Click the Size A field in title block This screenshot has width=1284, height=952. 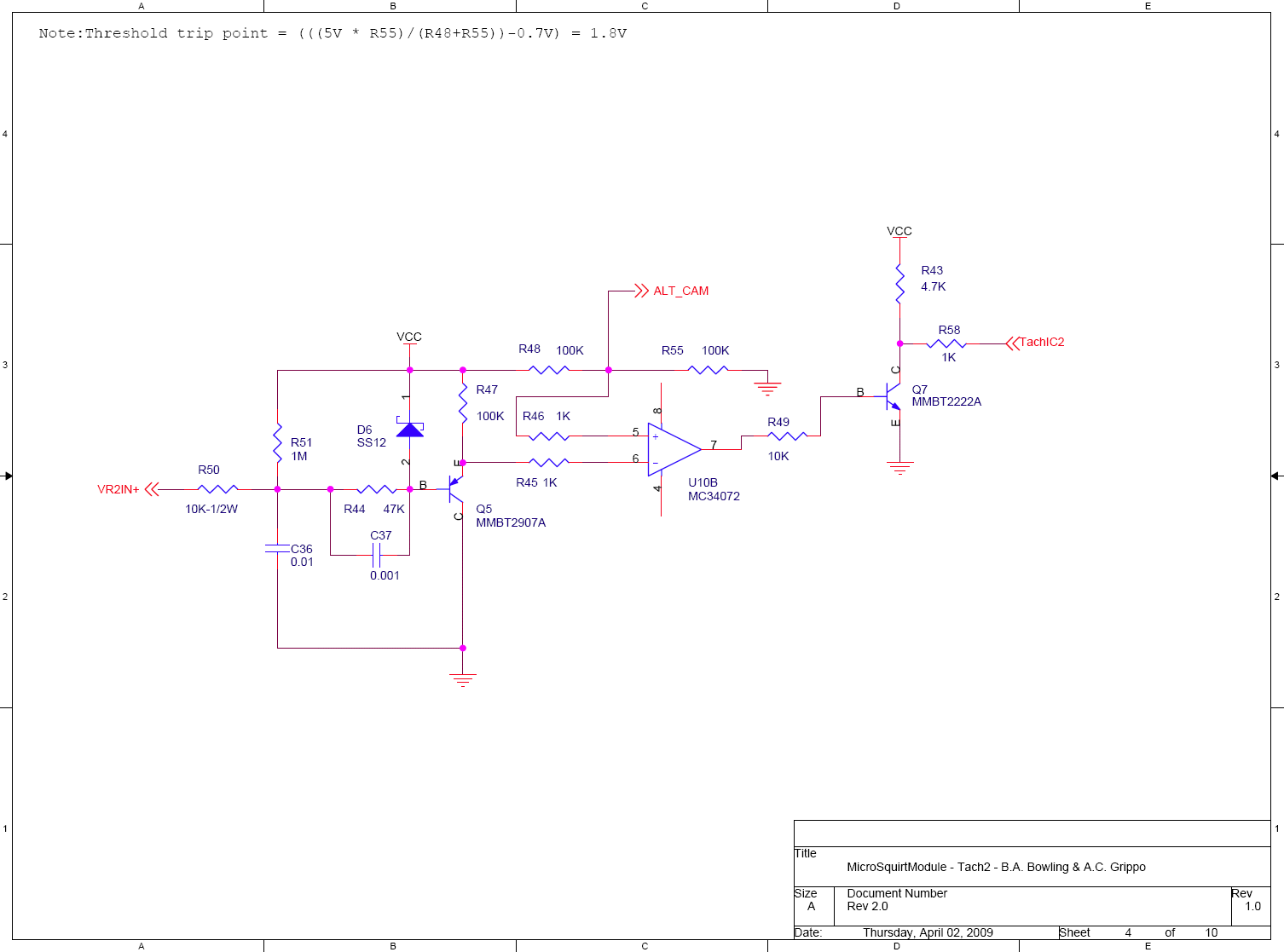click(x=811, y=906)
